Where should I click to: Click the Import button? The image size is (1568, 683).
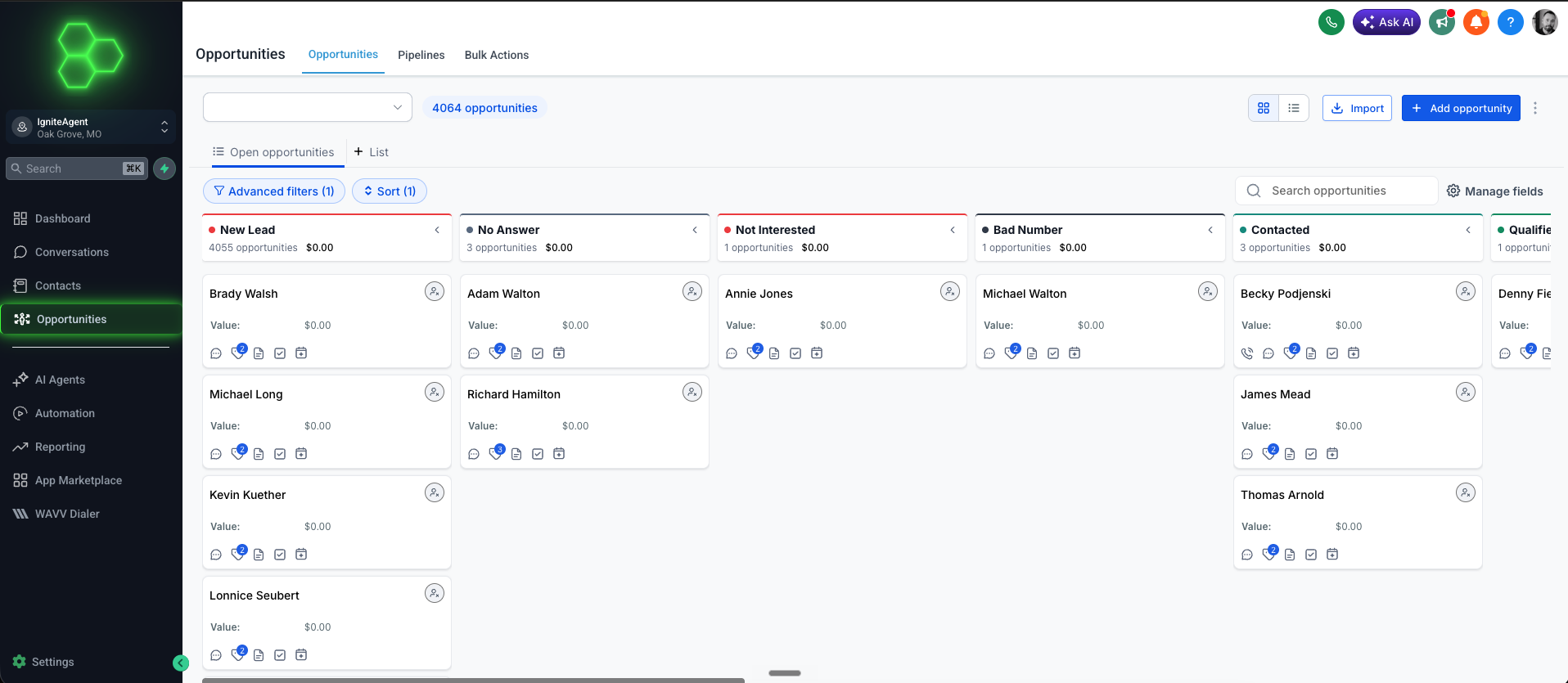coord(1357,108)
